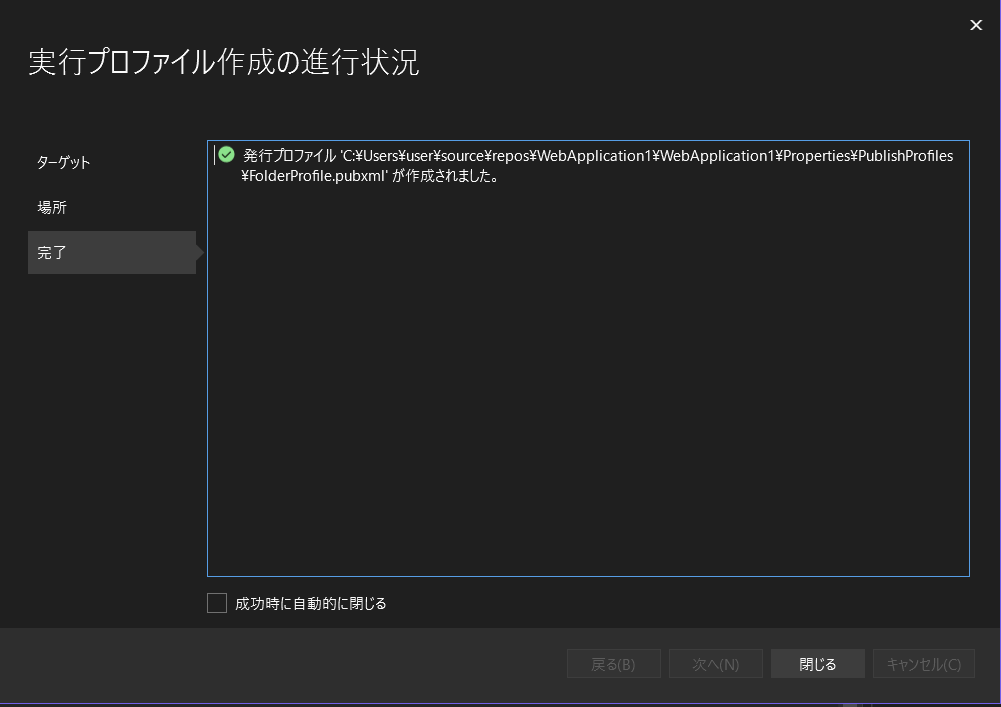Select the ターゲット step in the sidebar

[62, 161]
